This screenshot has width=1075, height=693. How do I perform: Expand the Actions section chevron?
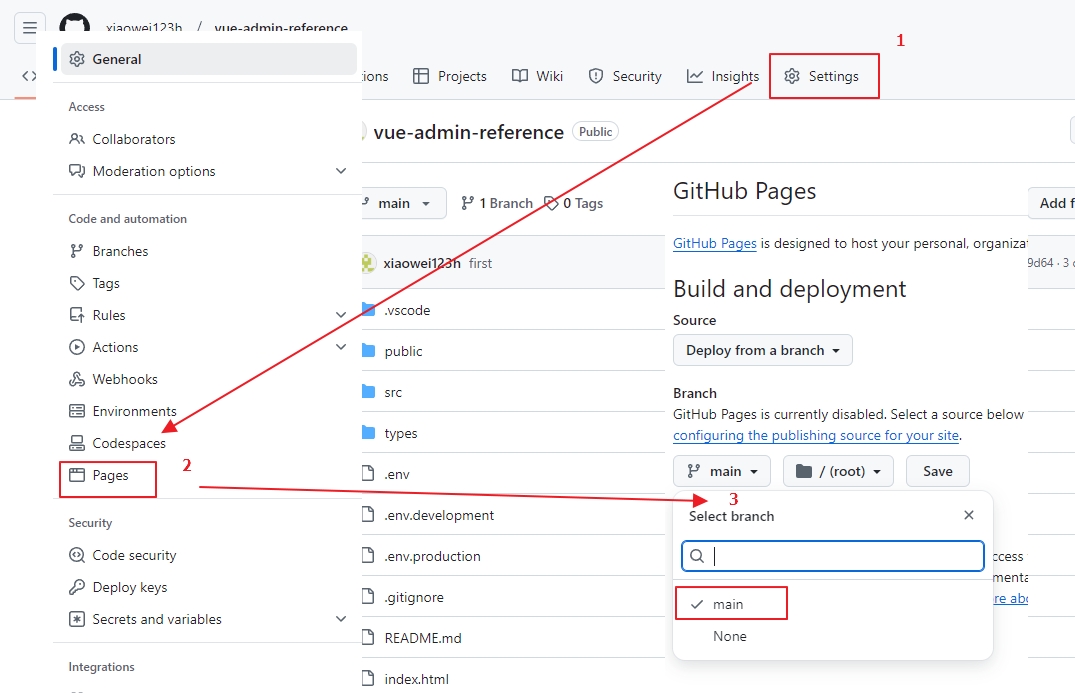(341, 347)
